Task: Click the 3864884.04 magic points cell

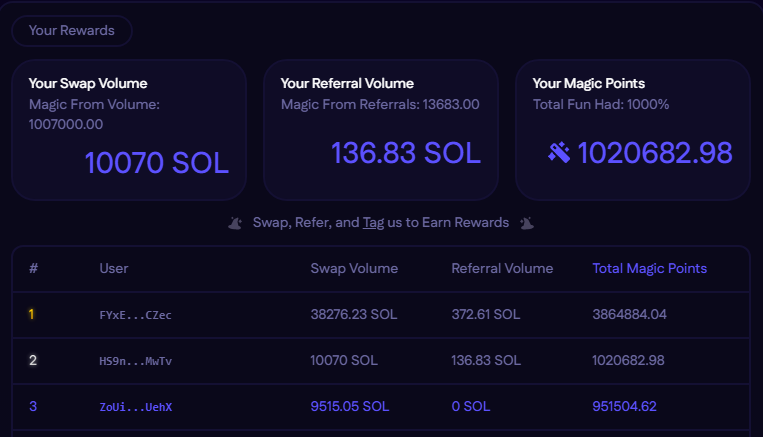Action: coord(629,314)
